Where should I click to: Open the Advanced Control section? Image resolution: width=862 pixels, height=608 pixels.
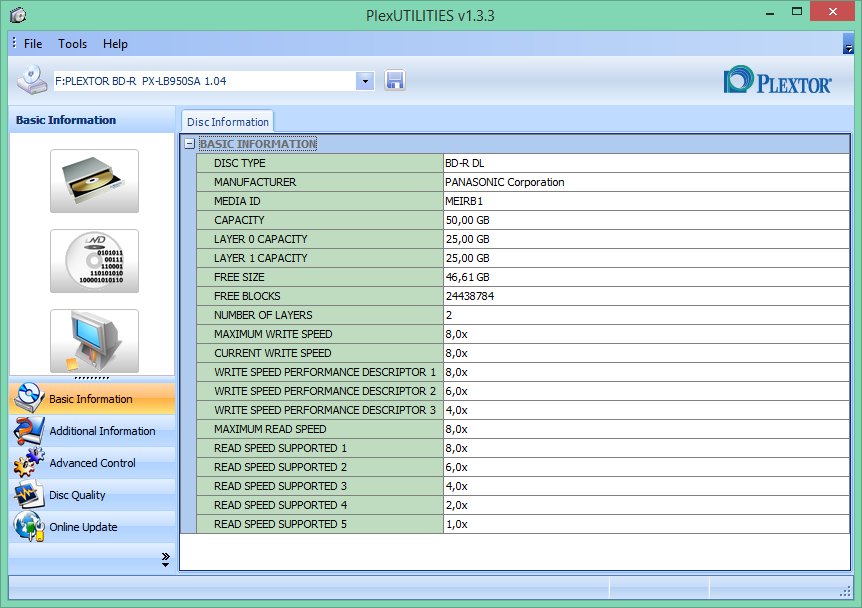click(92, 463)
